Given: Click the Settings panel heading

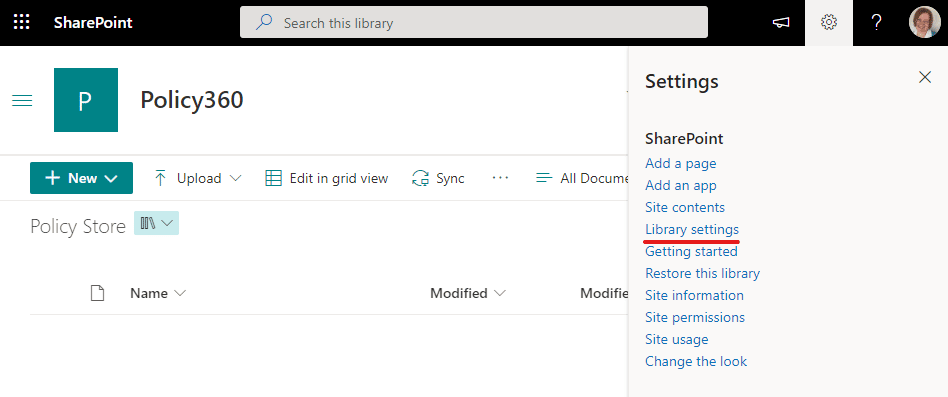Looking at the screenshot, I should [x=682, y=81].
